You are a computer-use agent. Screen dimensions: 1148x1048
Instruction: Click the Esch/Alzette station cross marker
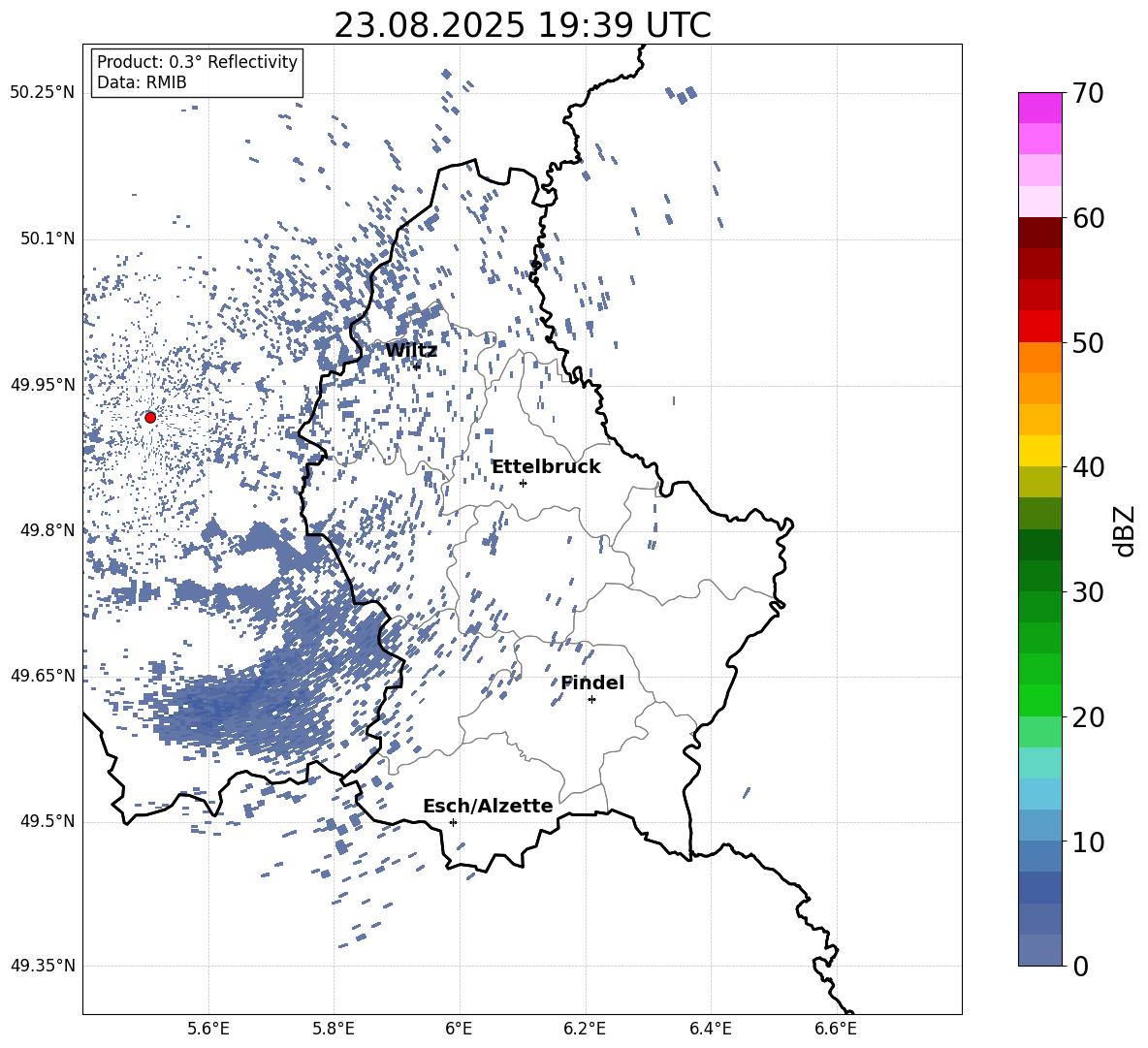pyautogui.click(x=453, y=822)
